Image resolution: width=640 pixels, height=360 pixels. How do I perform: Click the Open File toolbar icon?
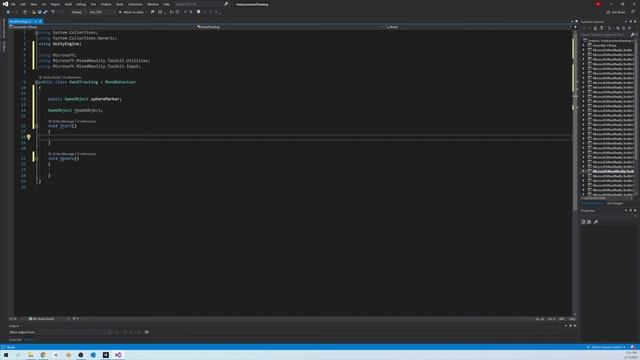(x=33, y=12)
